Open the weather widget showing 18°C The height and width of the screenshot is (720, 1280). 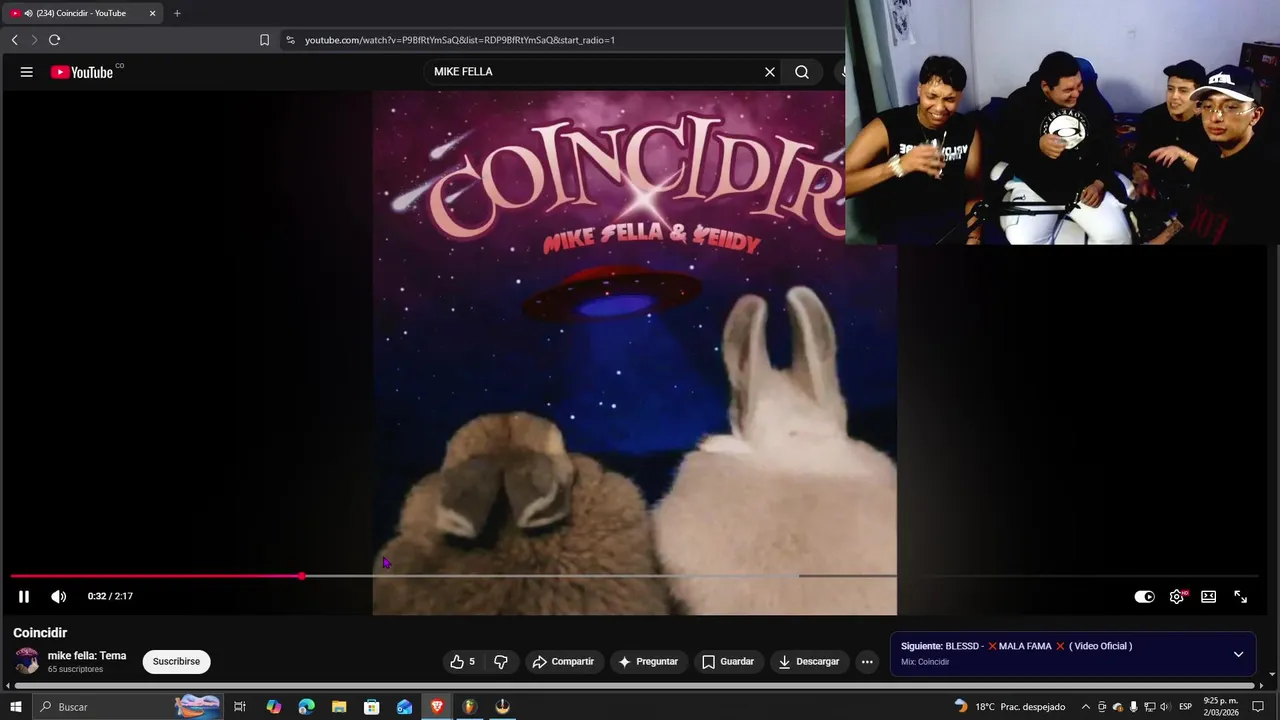click(x=1009, y=707)
